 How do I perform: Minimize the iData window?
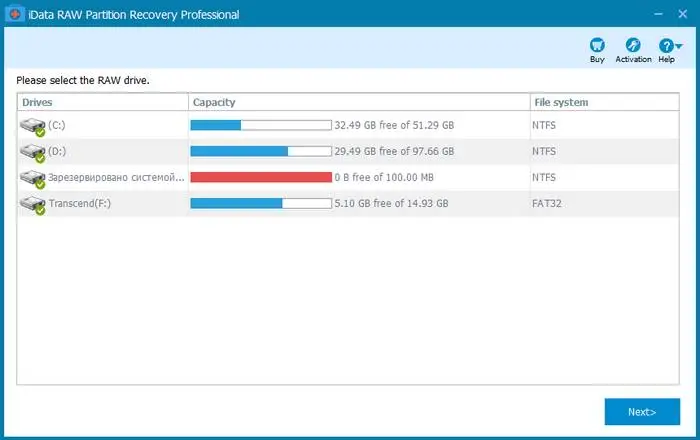click(x=658, y=14)
